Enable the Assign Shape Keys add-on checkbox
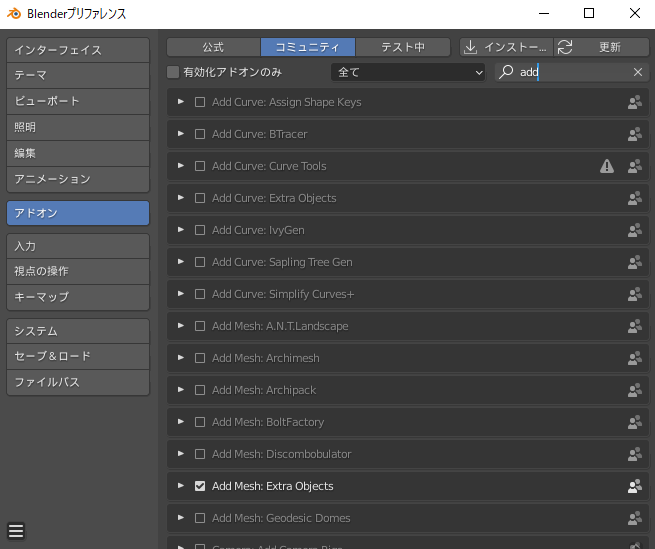The image size is (655, 549). (x=200, y=102)
